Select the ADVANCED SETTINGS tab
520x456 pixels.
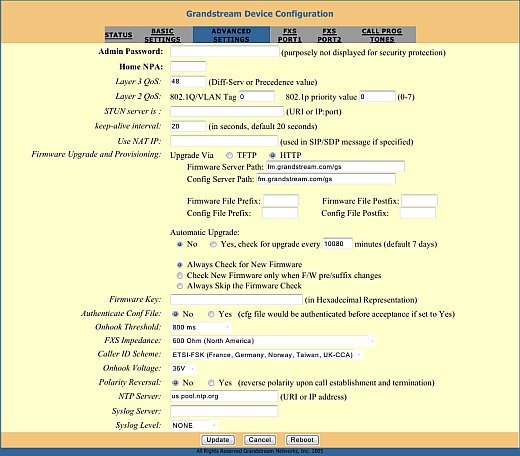point(231,35)
